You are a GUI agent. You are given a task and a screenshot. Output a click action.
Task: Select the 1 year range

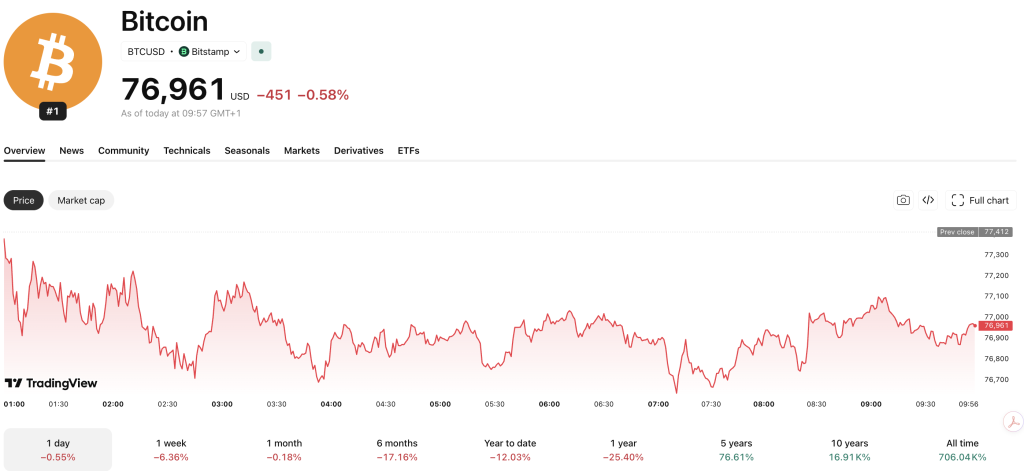[x=622, y=449]
